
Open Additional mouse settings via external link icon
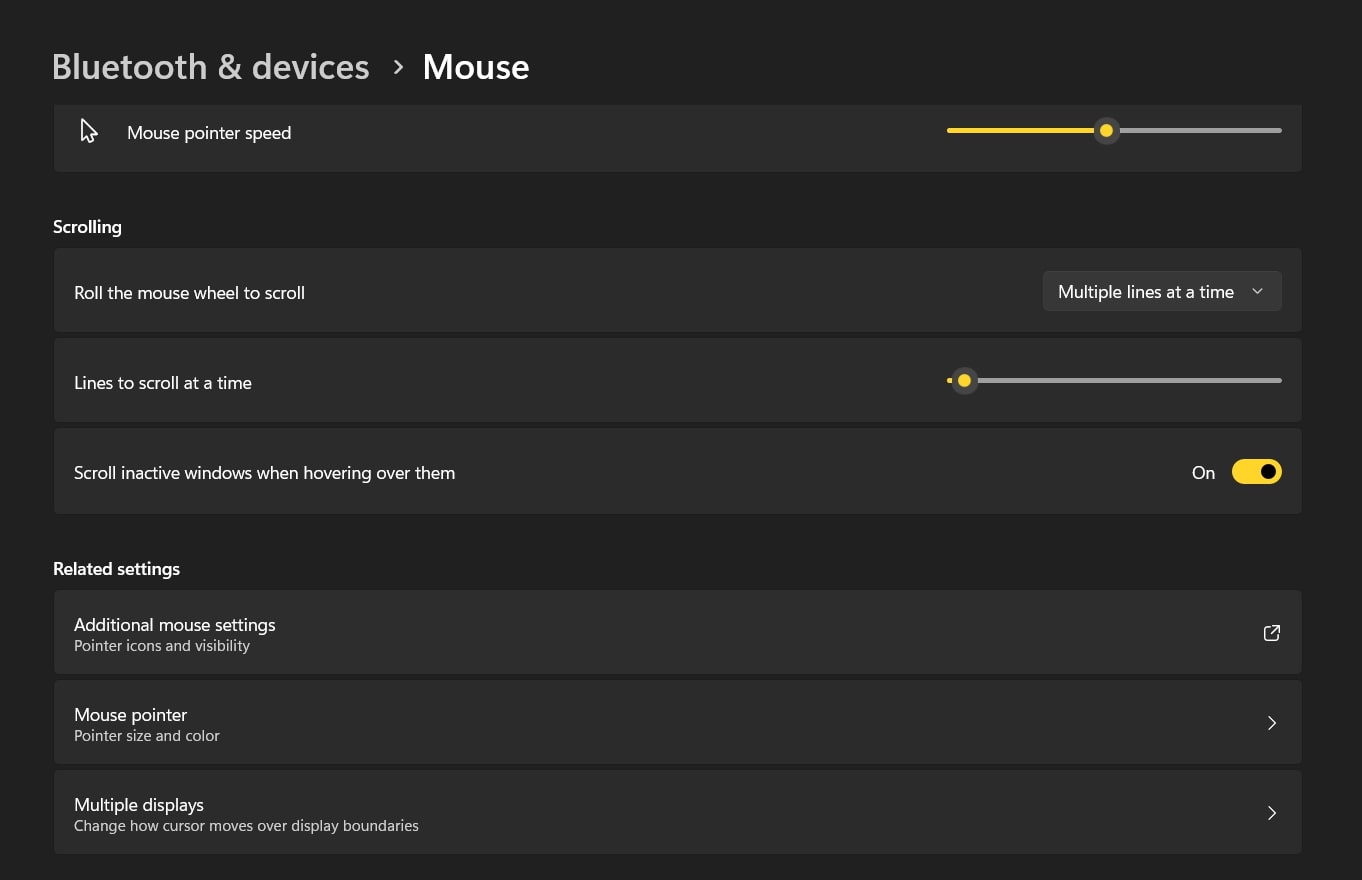click(x=1271, y=633)
